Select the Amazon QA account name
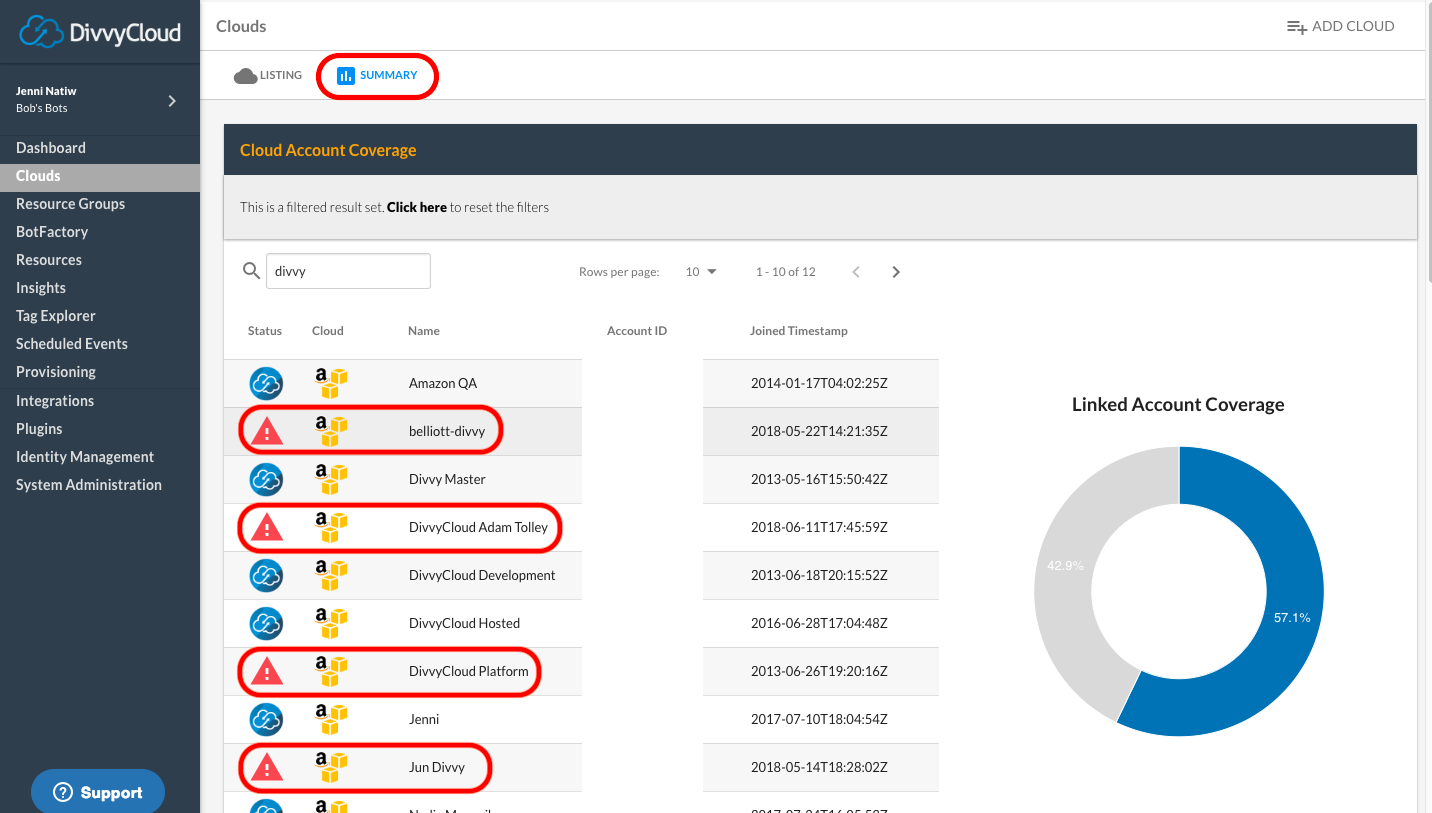The height and width of the screenshot is (813, 1432). (443, 383)
